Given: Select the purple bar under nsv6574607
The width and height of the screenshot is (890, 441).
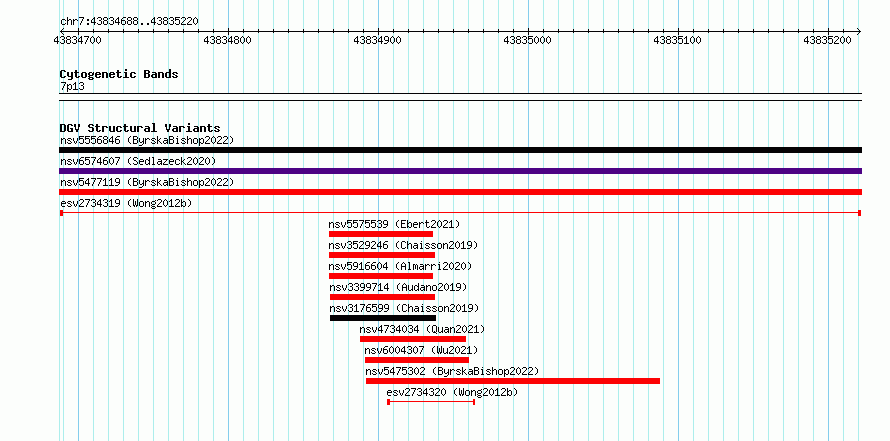Looking at the screenshot, I should 460,171.
